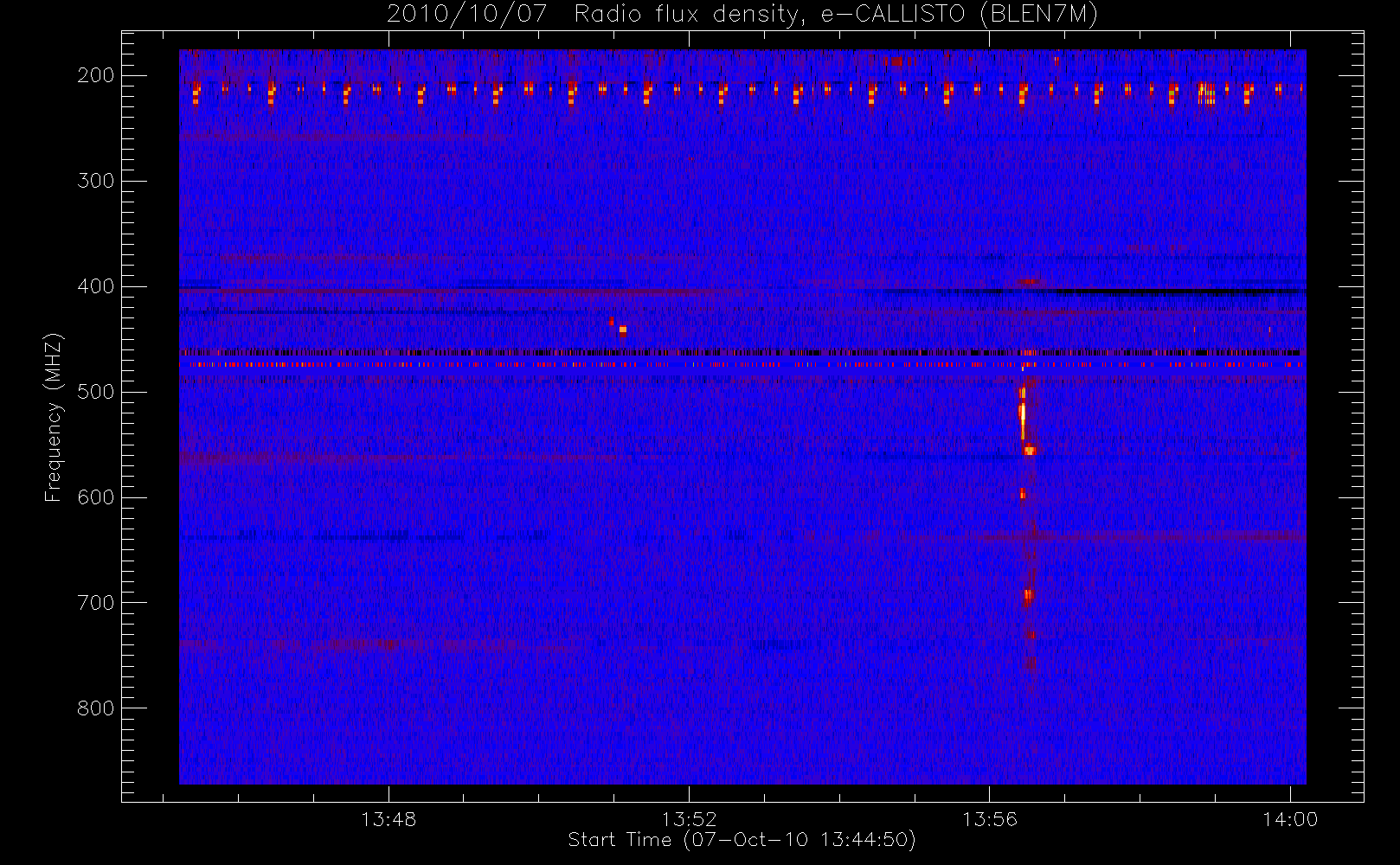Click the 700 frequency tick label
Screen dimensions: 1400x865
pyautogui.click(x=95, y=603)
